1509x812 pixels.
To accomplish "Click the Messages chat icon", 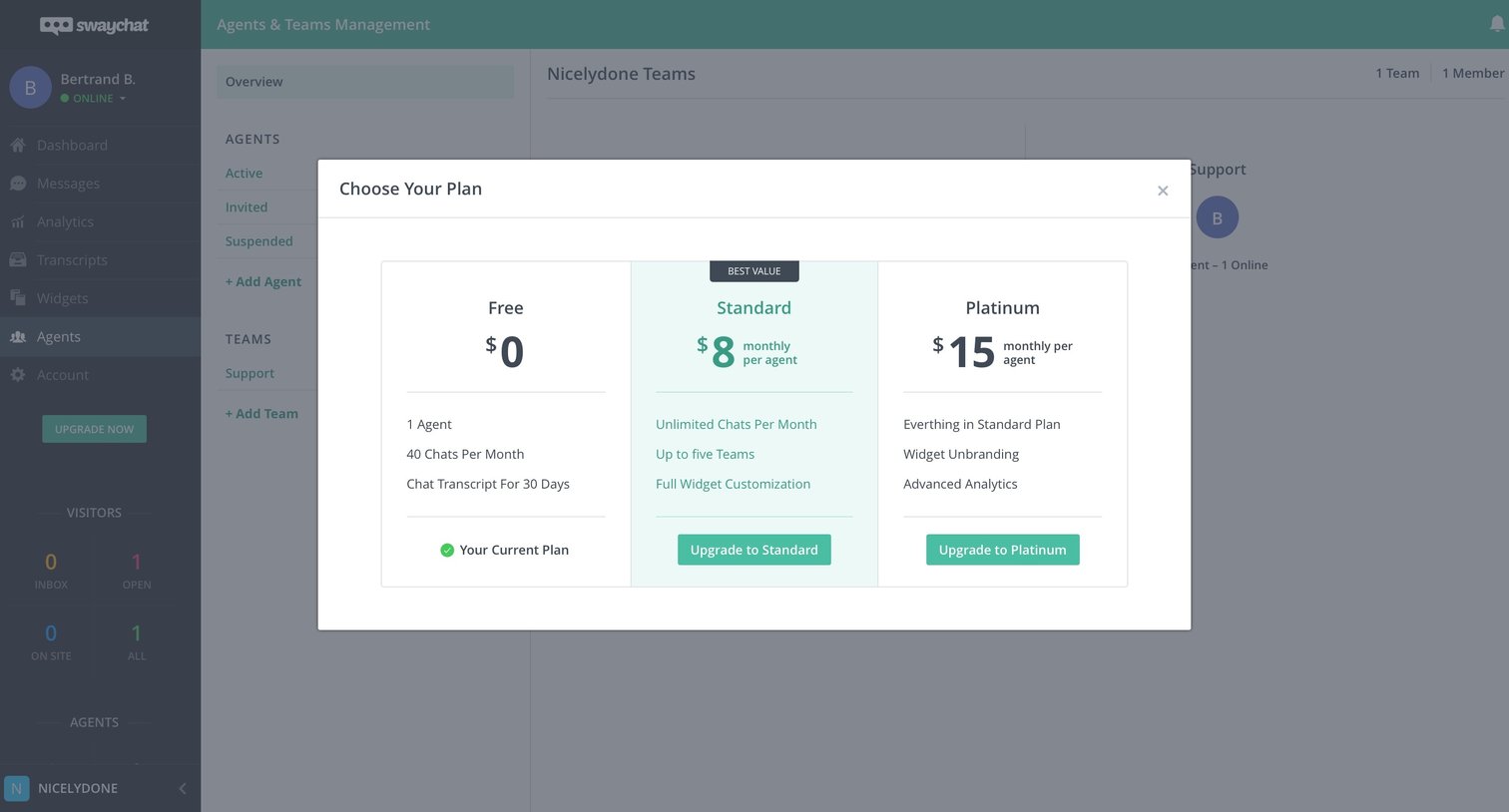I will point(18,184).
